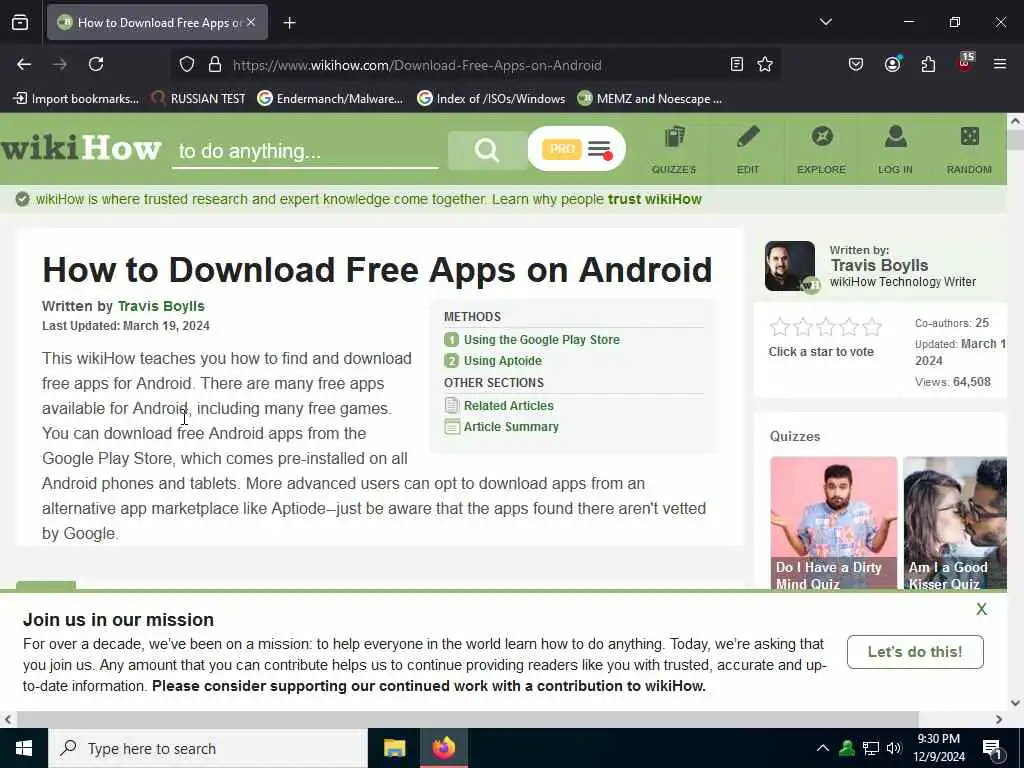Click the wikiHow logo
Viewport: 1024px width, 768px height.
tap(80, 148)
